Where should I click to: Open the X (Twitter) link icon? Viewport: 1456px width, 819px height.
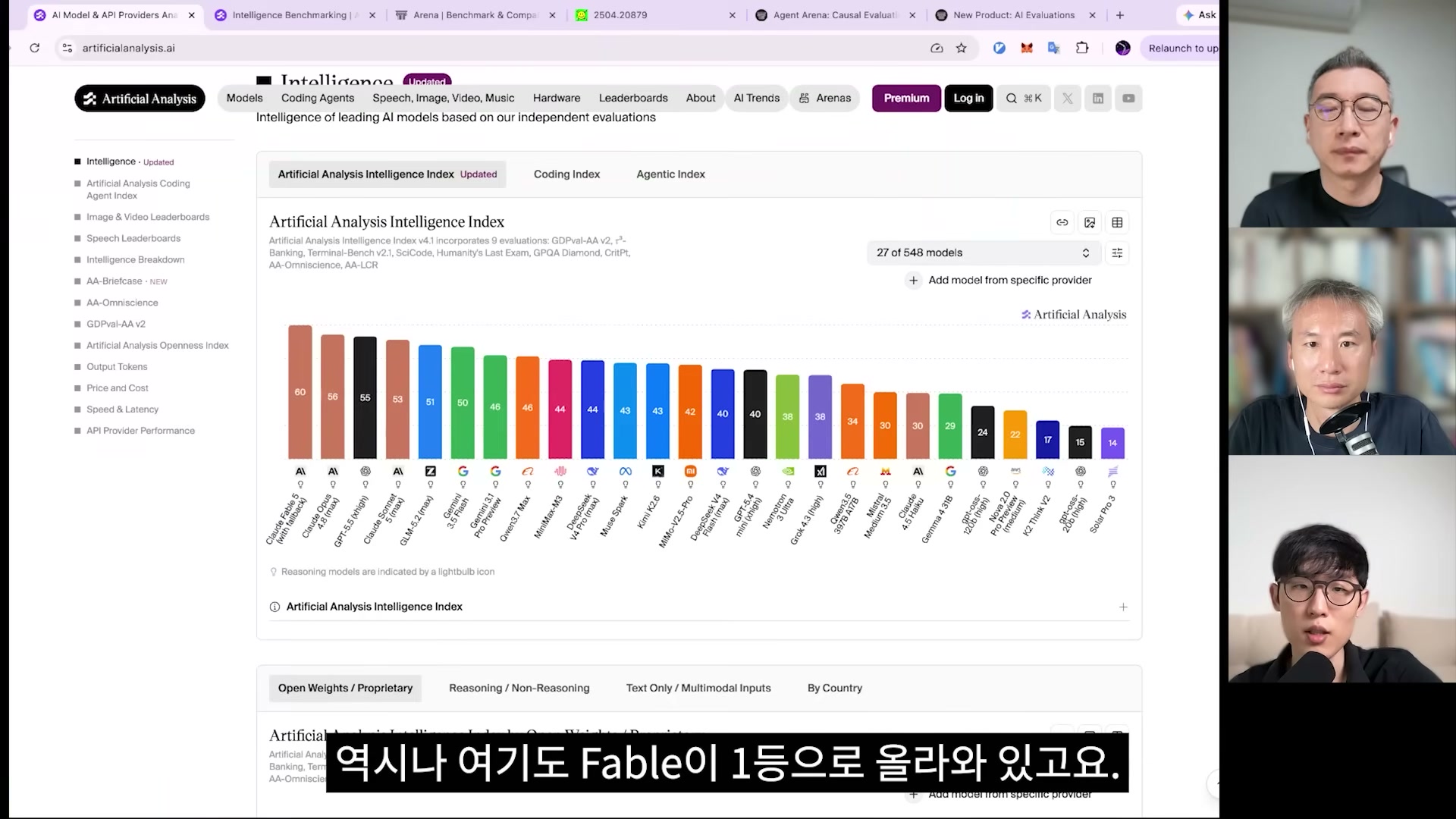pos(1068,99)
